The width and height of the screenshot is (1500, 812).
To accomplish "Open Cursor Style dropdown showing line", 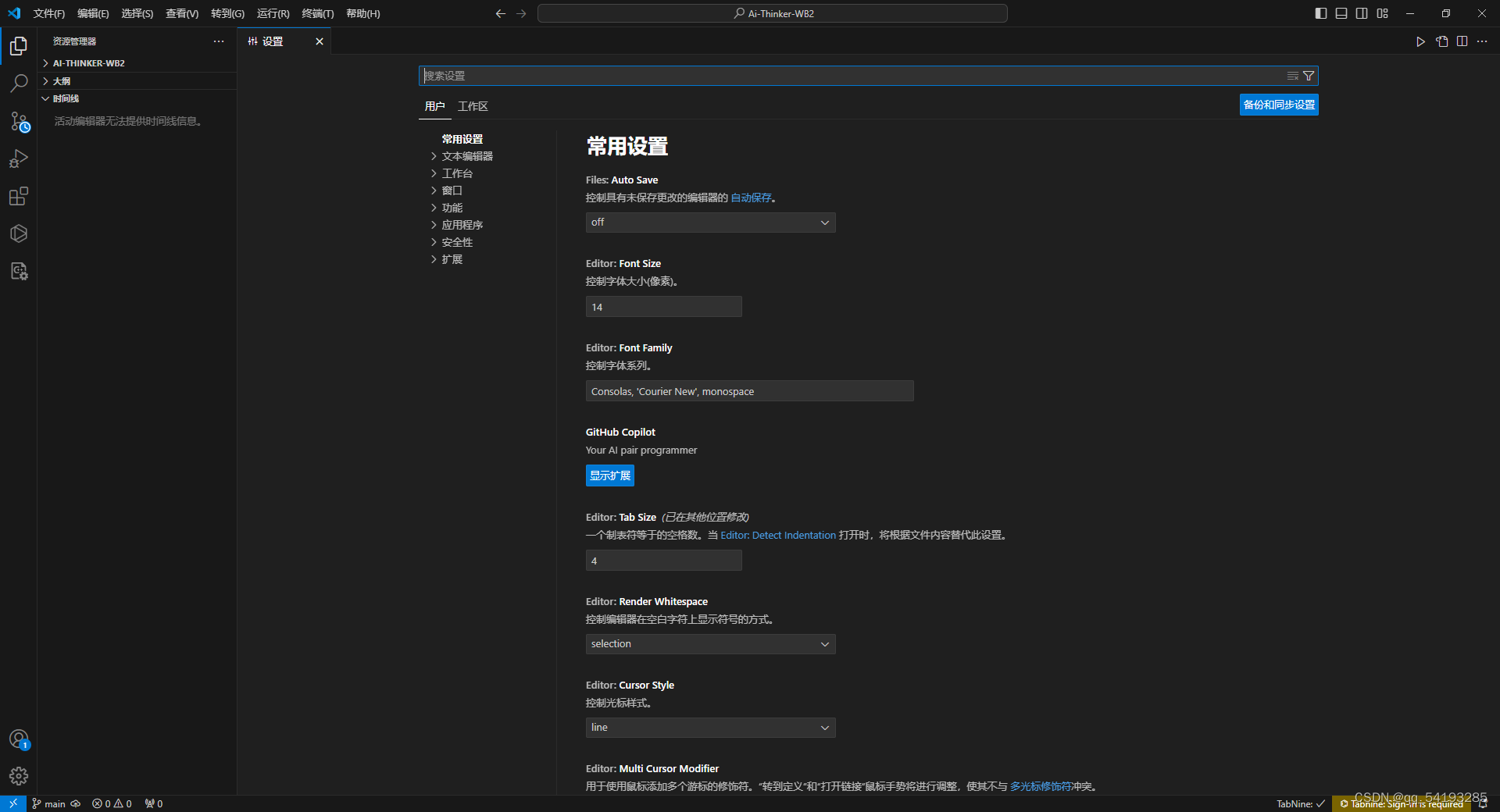I will click(710, 728).
